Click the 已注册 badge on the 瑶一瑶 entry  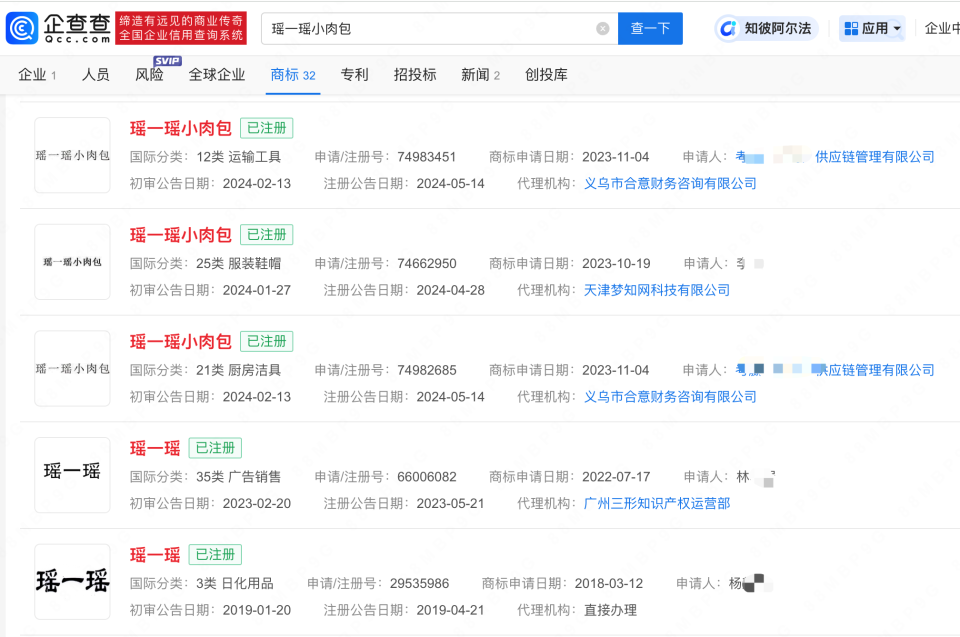coord(214,448)
